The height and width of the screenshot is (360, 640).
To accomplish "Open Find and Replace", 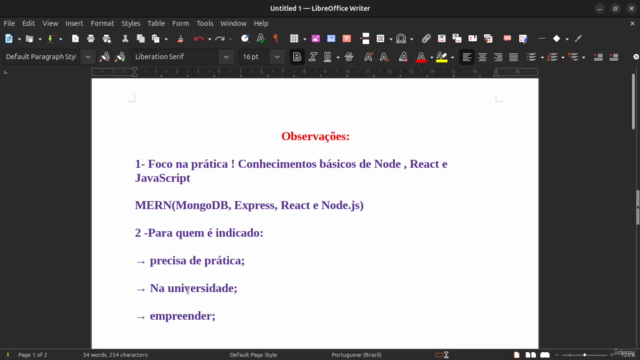I will click(x=245, y=39).
